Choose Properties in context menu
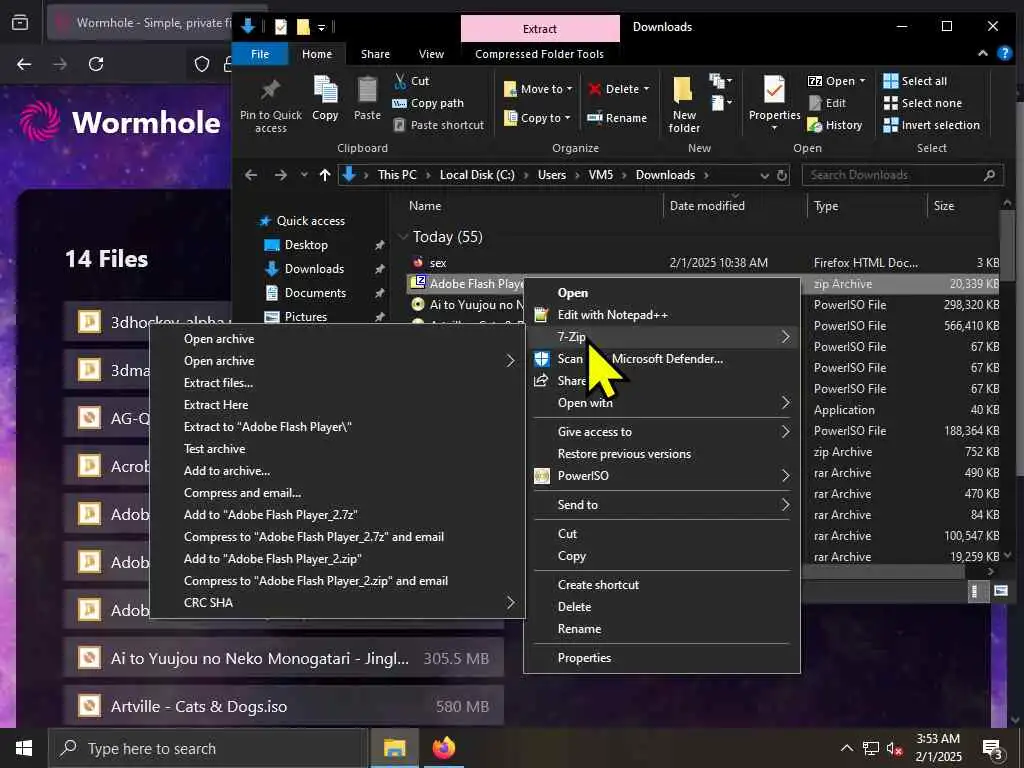 tap(584, 658)
